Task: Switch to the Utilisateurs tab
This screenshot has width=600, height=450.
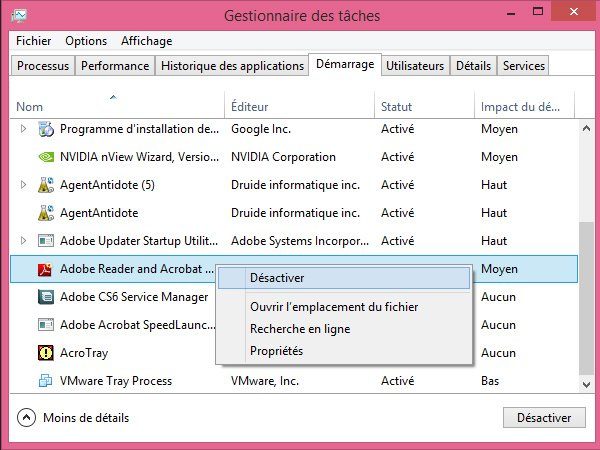Action: pyautogui.click(x=415, y=66)
